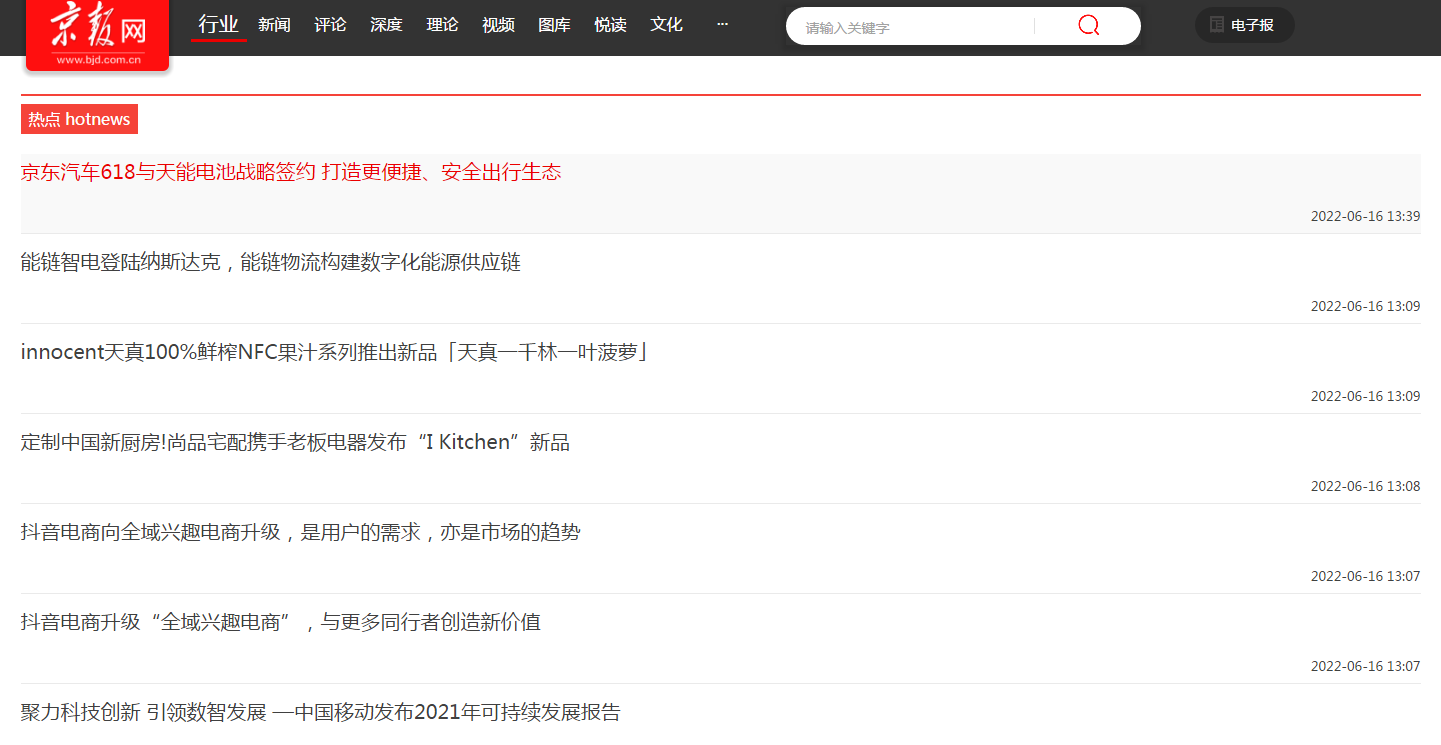Expand the more (···) navigation menu

722,24
